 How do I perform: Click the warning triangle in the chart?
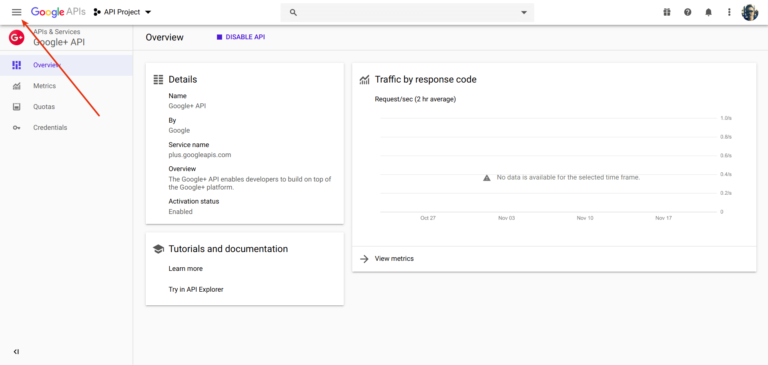pyautogui.click(x=486, y=178)
